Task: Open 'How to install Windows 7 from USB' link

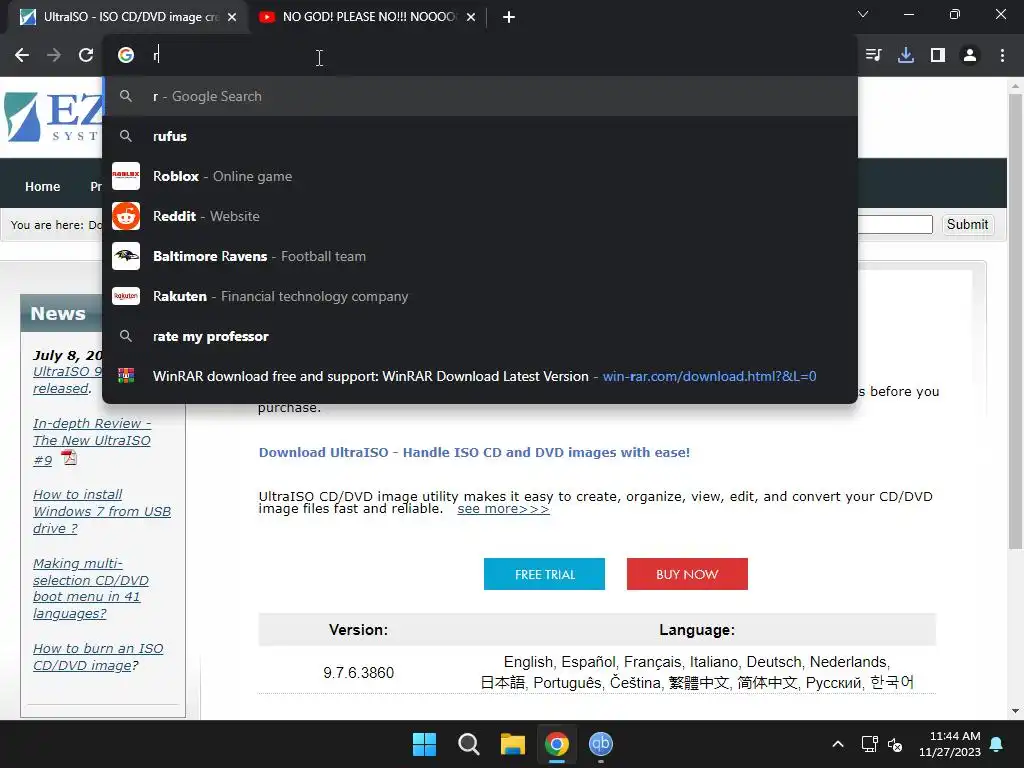Action: click(x=101, y=511)
